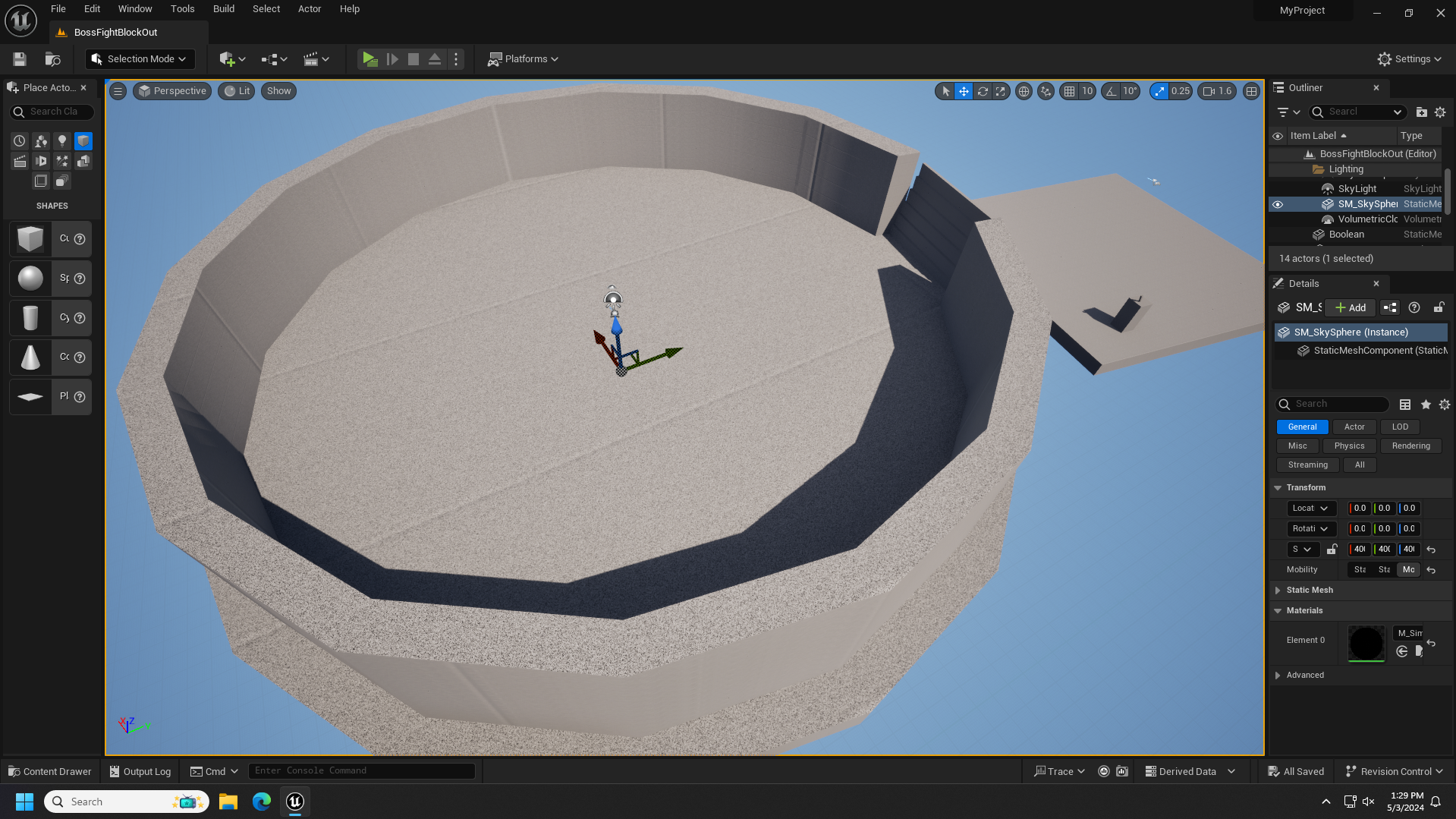Image resolution: width=1456 pixels, height=819 pixels.
Task: Open rotation snap value 10°
Action: point(1130,91)
